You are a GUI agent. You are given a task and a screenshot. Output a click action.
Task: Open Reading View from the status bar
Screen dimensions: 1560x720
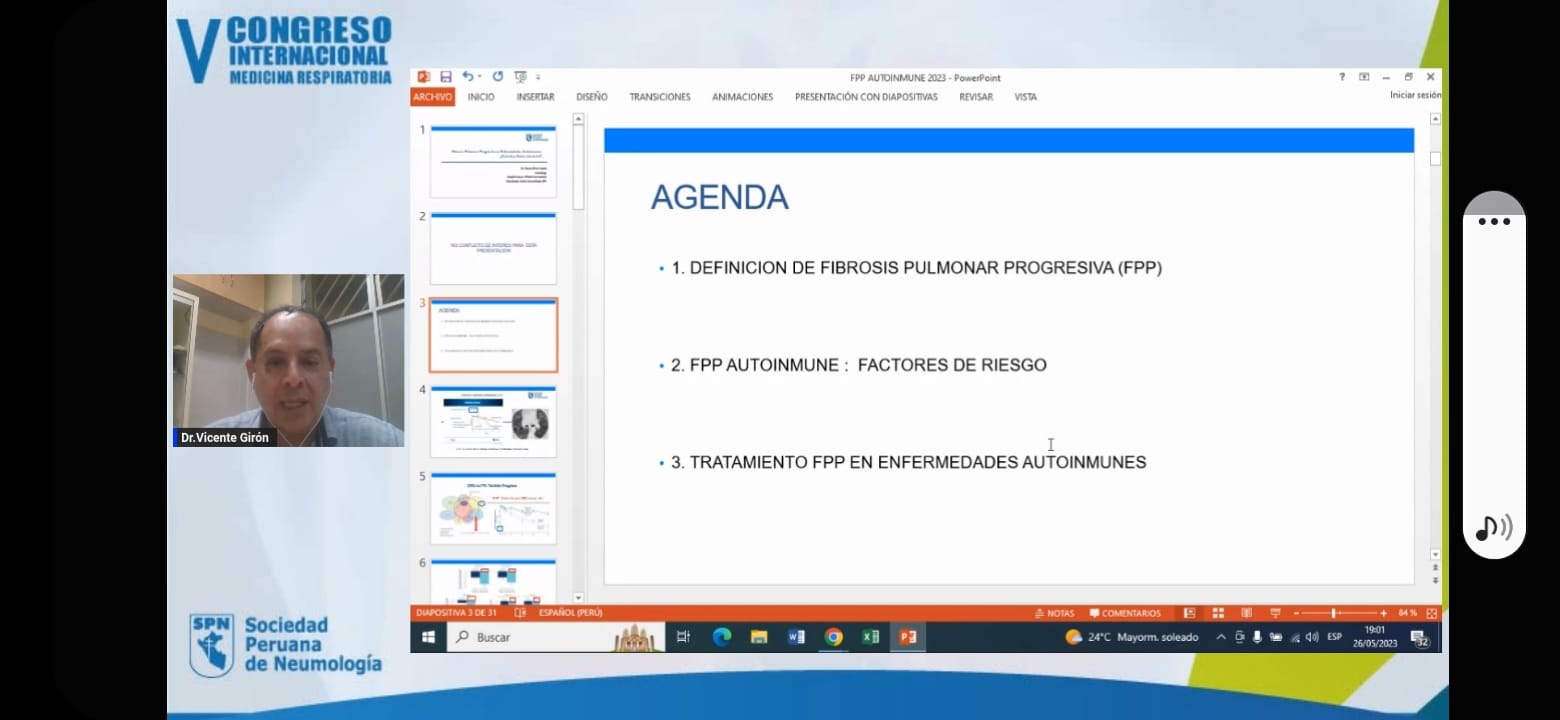pos(1246,613)
